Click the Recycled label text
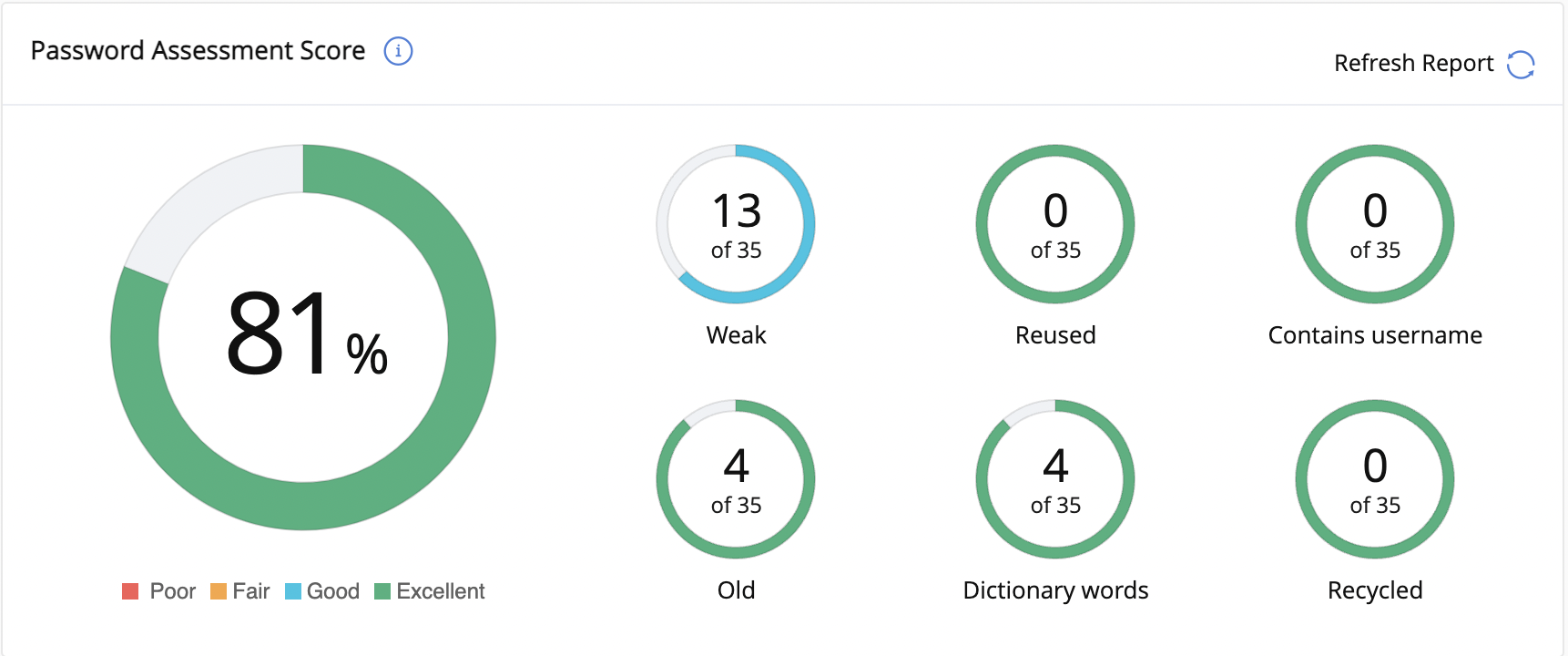Image resolution: width=1568 pixels, height=656 pixels. [x=1375, y=590]
